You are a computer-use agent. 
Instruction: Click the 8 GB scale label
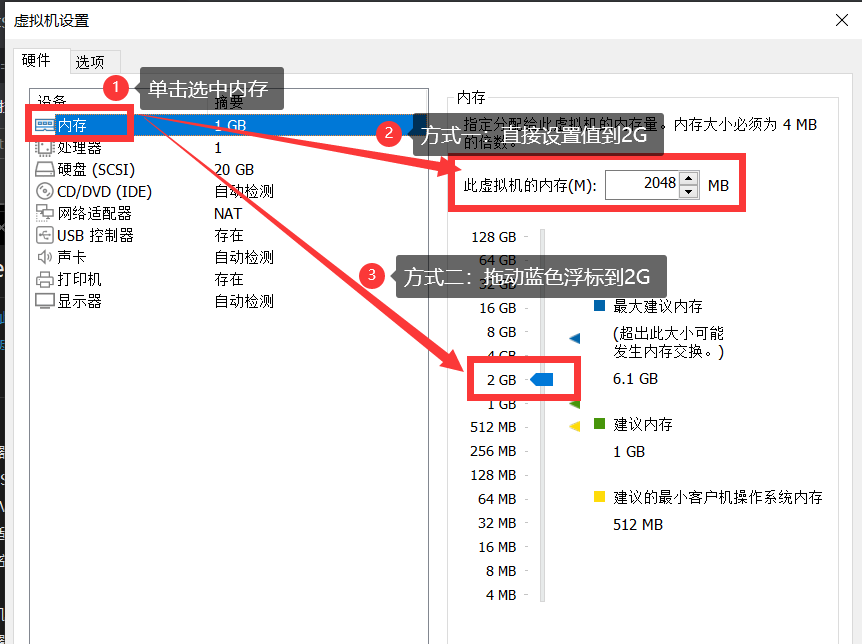click(x=501, y=332)
